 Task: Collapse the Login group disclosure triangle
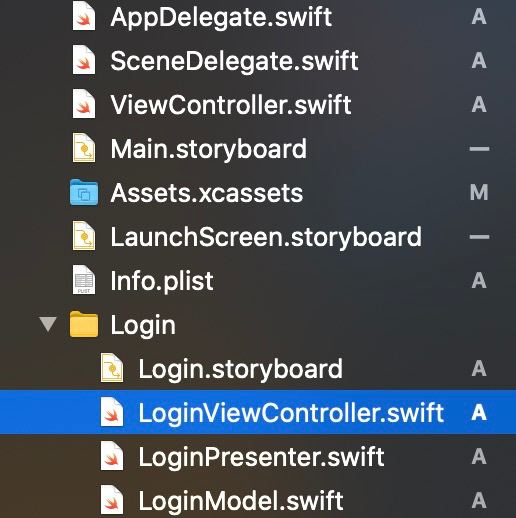pos(48,325)
